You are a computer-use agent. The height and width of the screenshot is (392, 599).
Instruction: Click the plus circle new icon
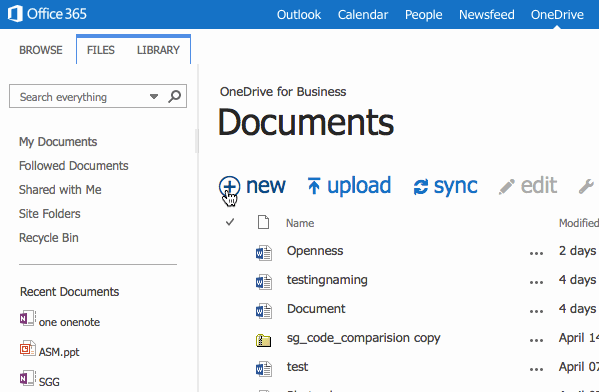230,186
